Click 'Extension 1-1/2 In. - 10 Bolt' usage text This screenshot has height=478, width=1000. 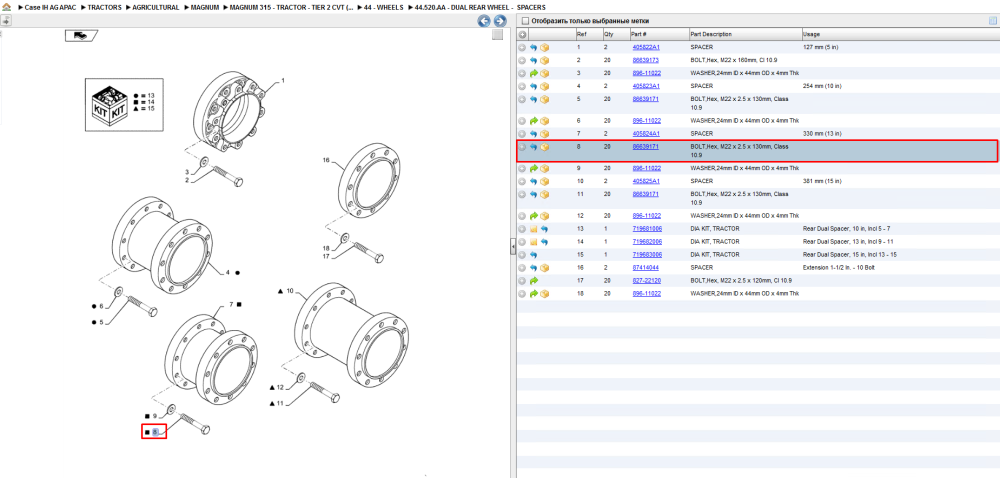[x=840, y=268]
